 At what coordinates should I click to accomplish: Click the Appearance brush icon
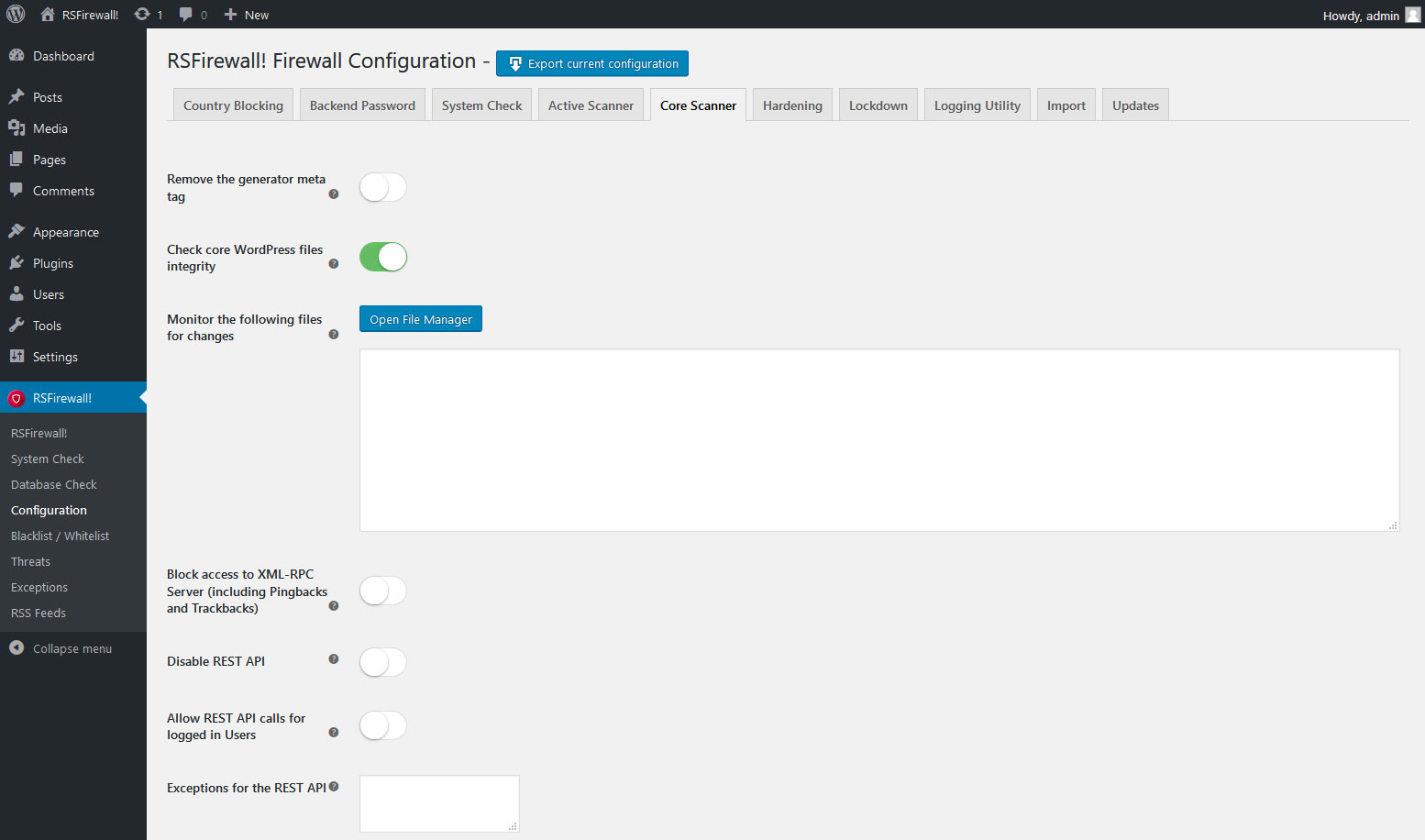(17, 231)
